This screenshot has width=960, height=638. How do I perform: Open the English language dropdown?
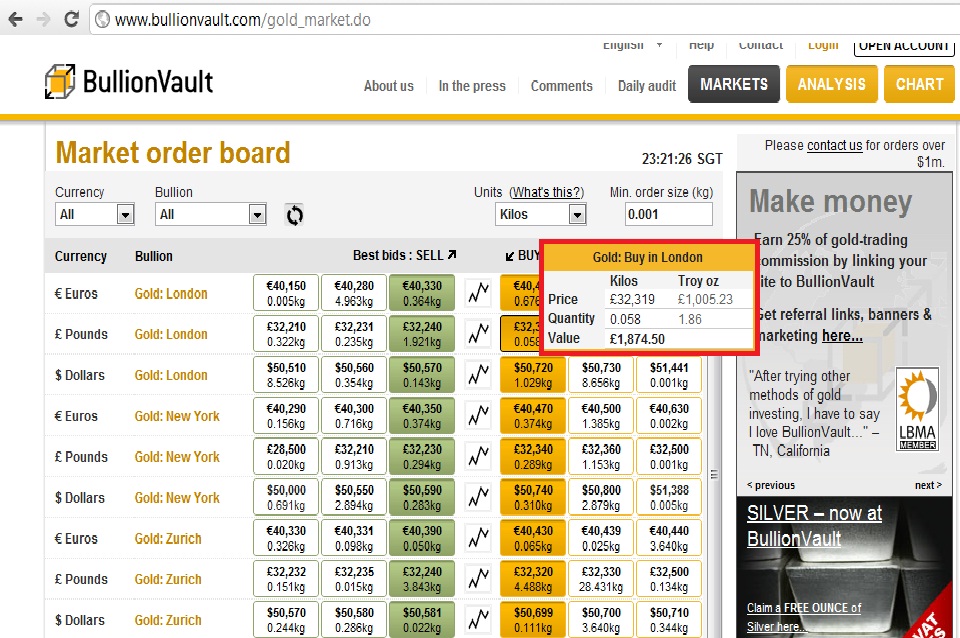[x=632, y=45]
